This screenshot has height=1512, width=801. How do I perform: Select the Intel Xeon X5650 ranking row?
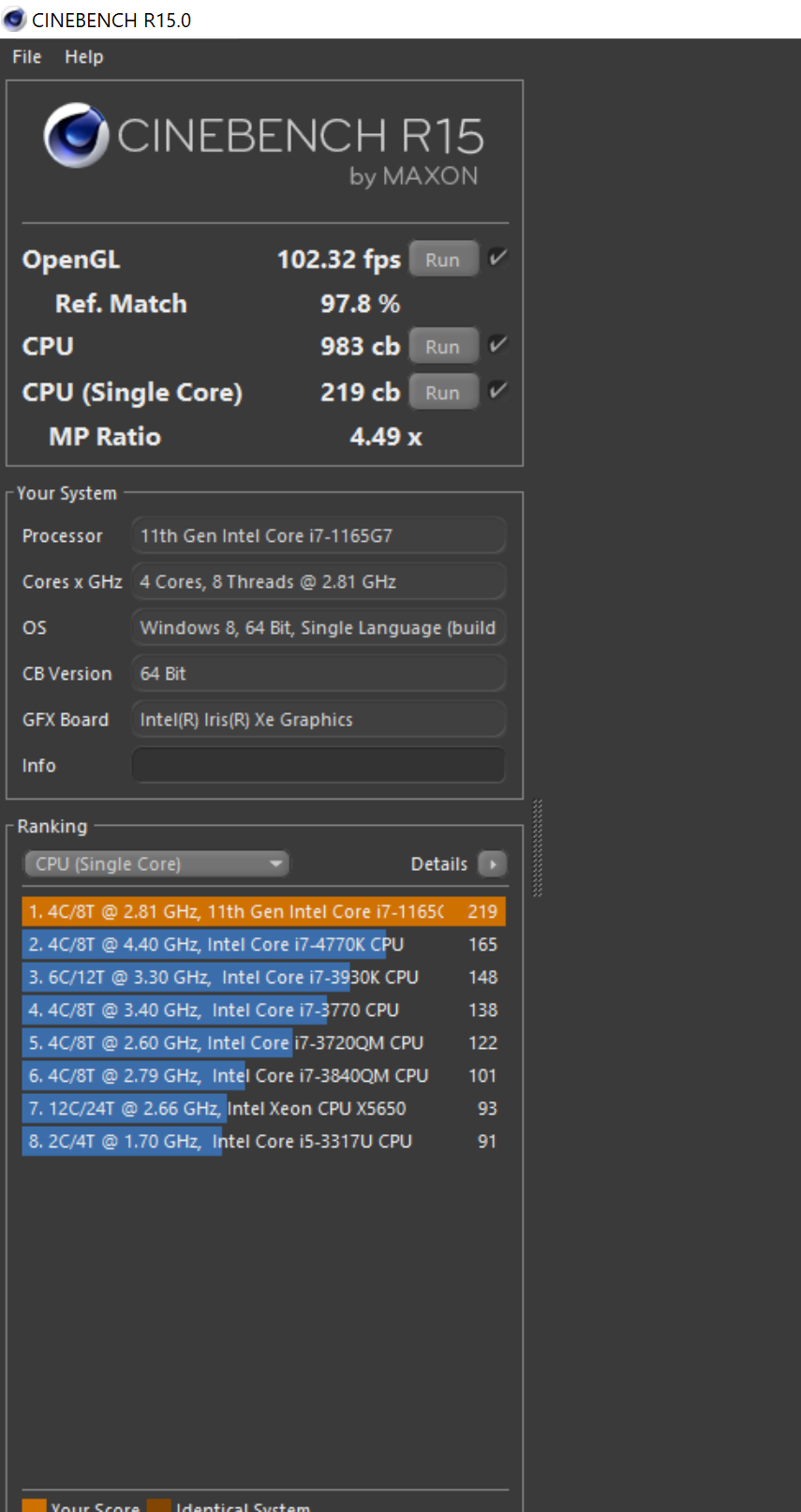click(x=264, y=1108)
